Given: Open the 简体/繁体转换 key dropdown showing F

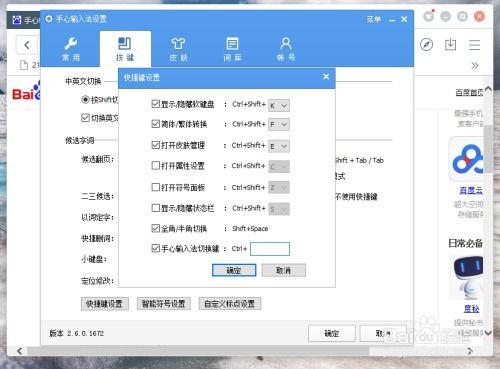Looking at the screenshot, I should (279, 125).
